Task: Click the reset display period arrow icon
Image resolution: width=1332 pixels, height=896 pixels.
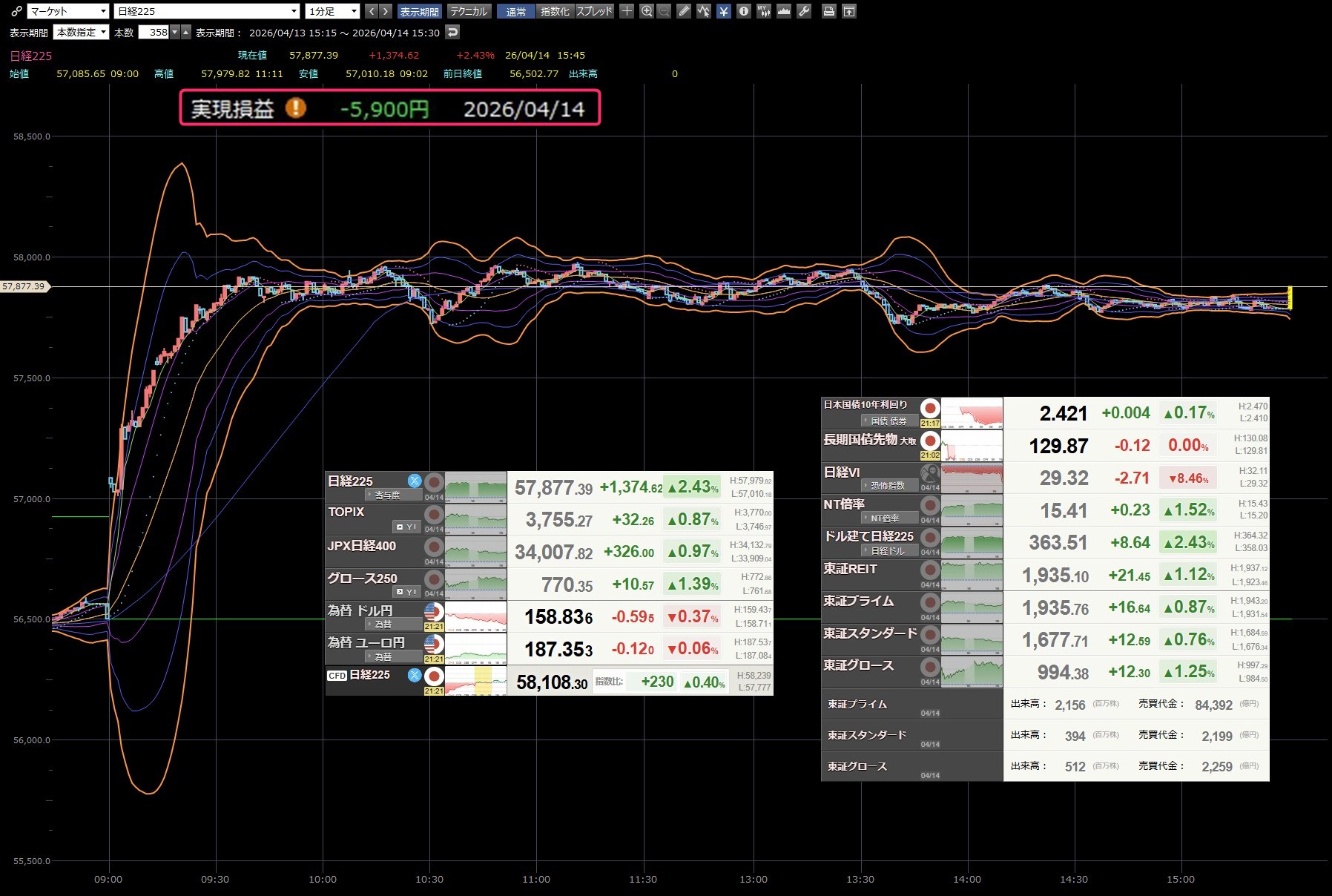Action: (x=452, y=32)
